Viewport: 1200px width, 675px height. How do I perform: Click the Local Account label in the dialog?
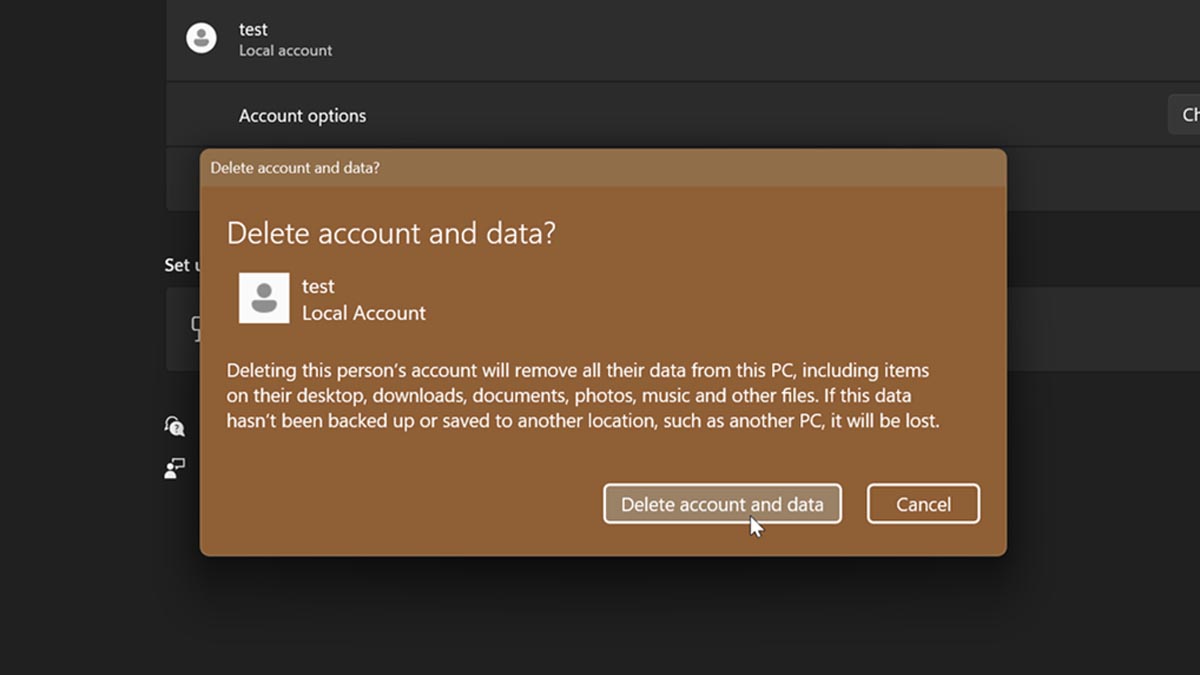pos(364,313)
